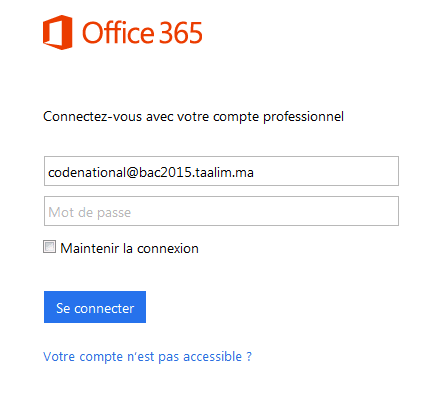The width and height of the screenshot is (436, 394).
Task: Tick the Maintenir la connexion checkbox
Action: tap(49, 247)
